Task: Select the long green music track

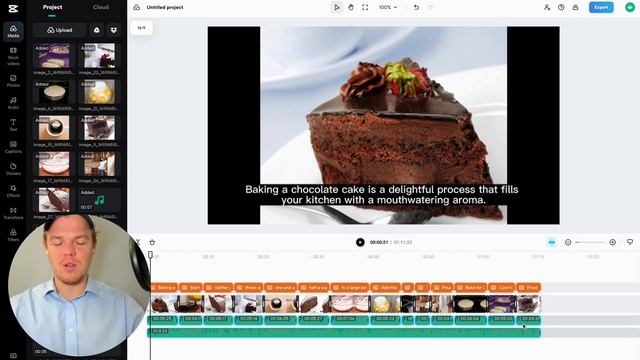Action: [x=344, y=332]
